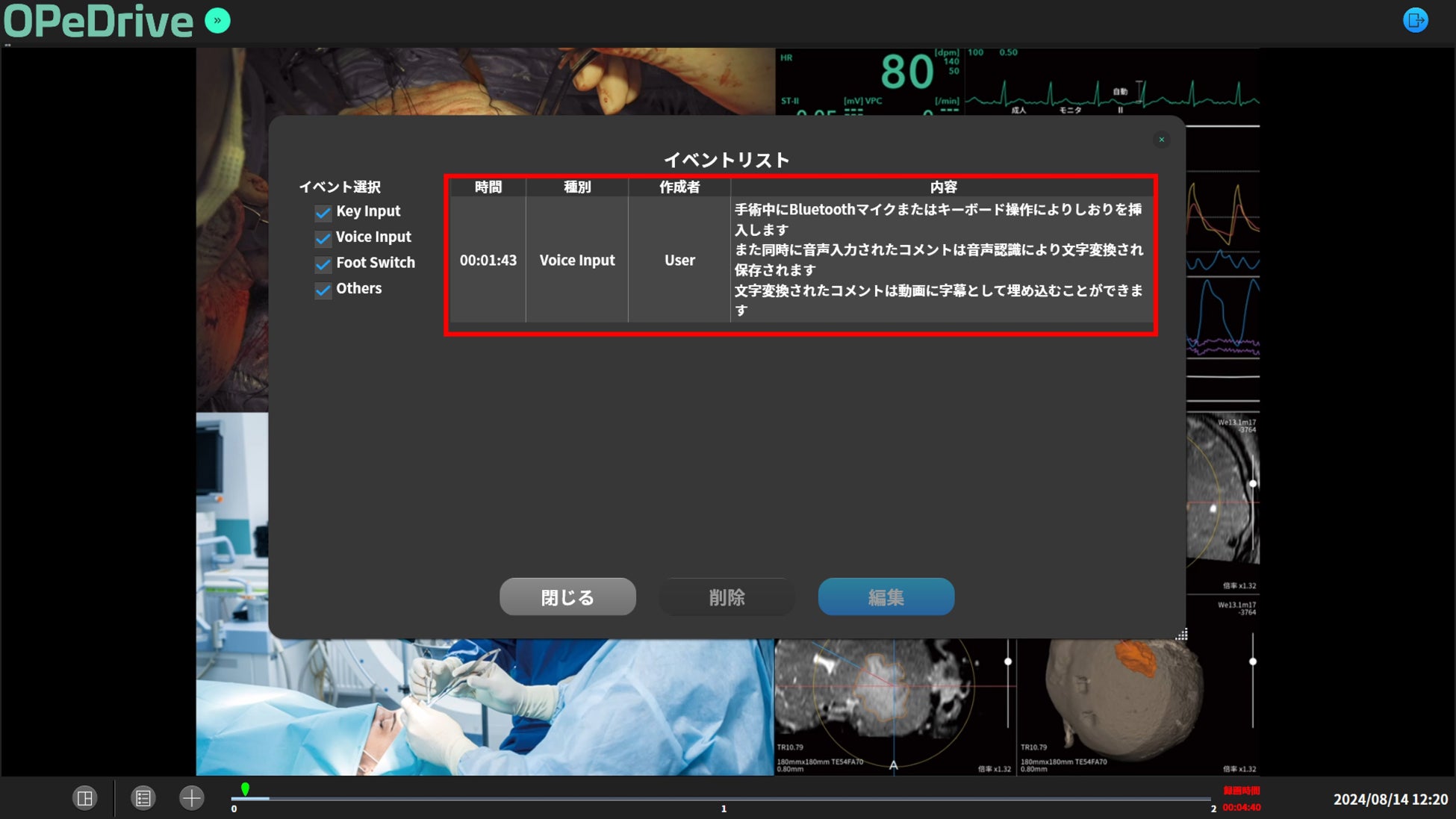
Task: Click the plus add-event icon
Action: tap(191, 798)
